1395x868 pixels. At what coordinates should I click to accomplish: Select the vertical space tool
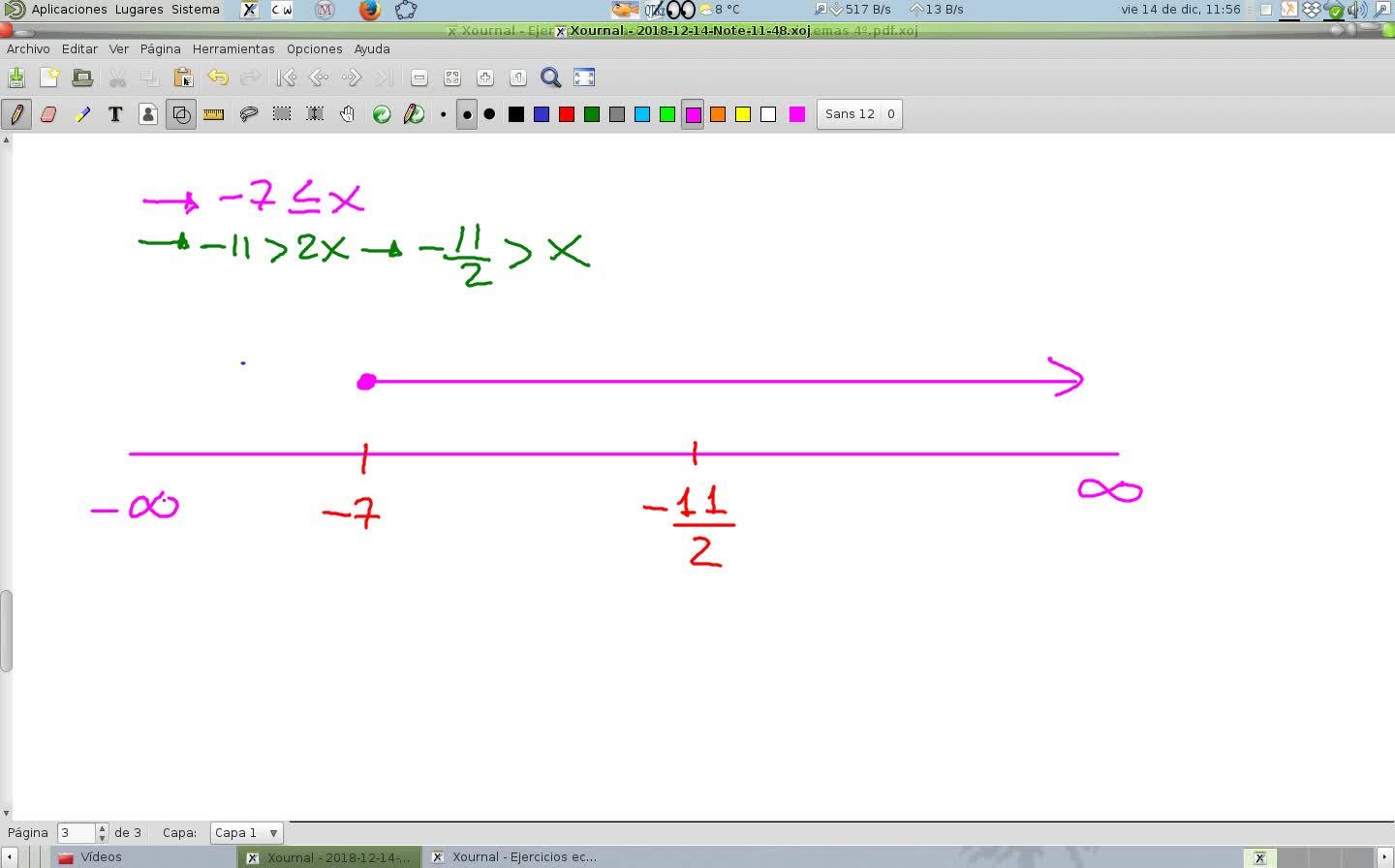(x=315, y=114)
